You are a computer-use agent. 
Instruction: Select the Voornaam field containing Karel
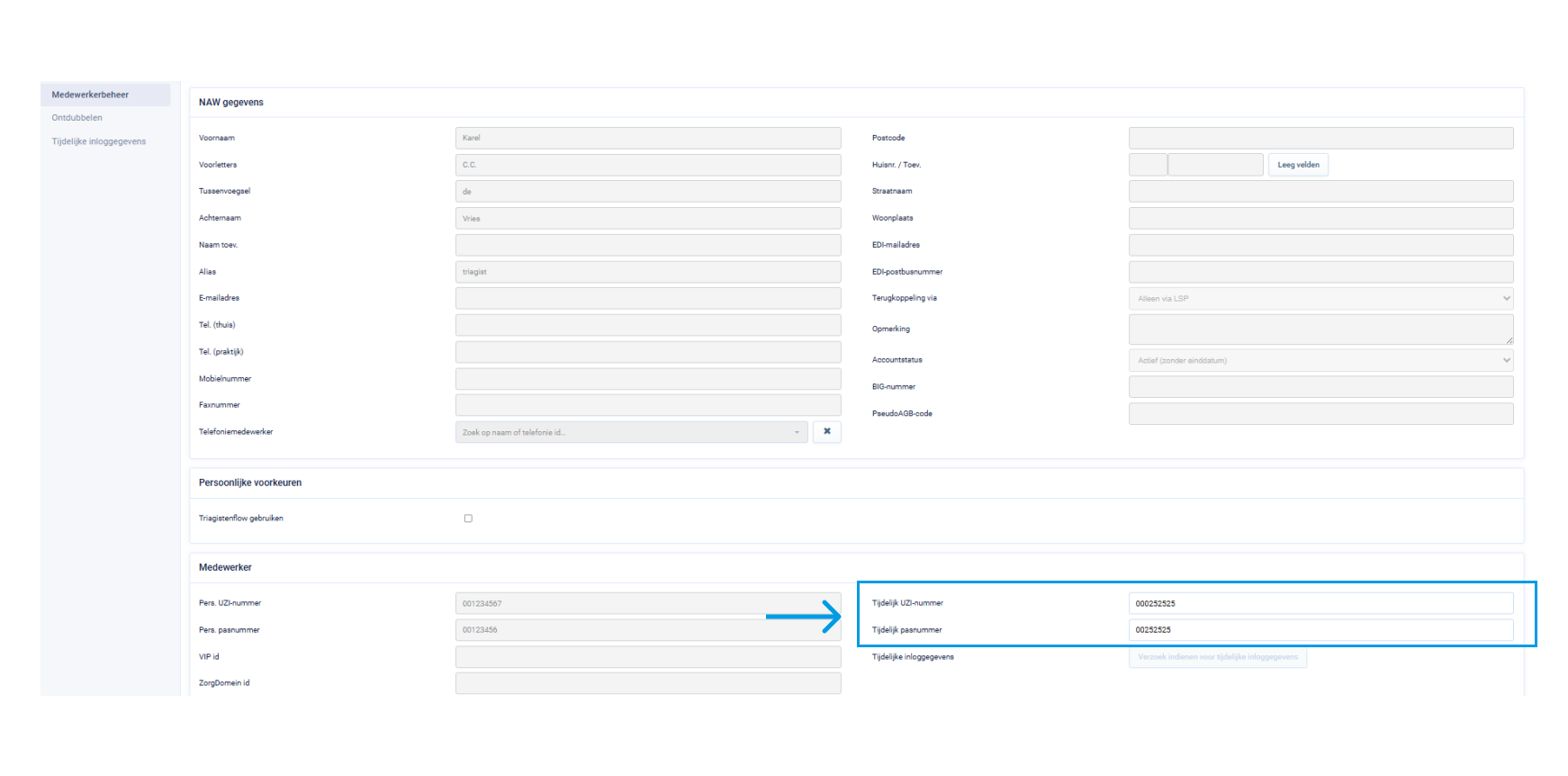[x=647, y=139]
